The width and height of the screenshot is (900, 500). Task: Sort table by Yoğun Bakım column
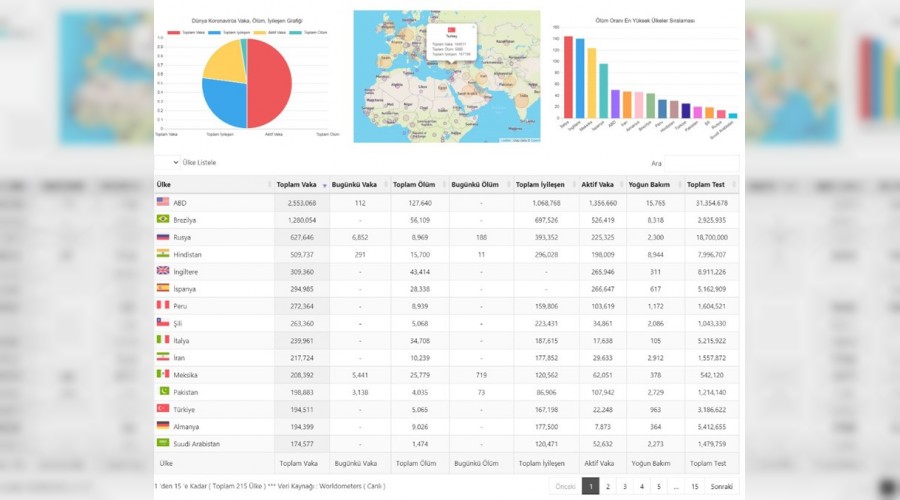click(x=655, y=184)
